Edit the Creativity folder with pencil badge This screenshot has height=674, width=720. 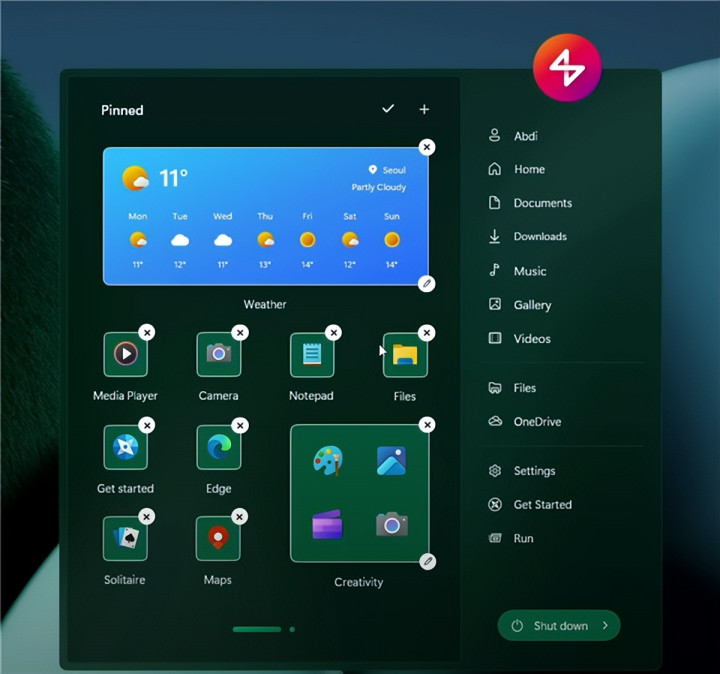click(428, 561)
